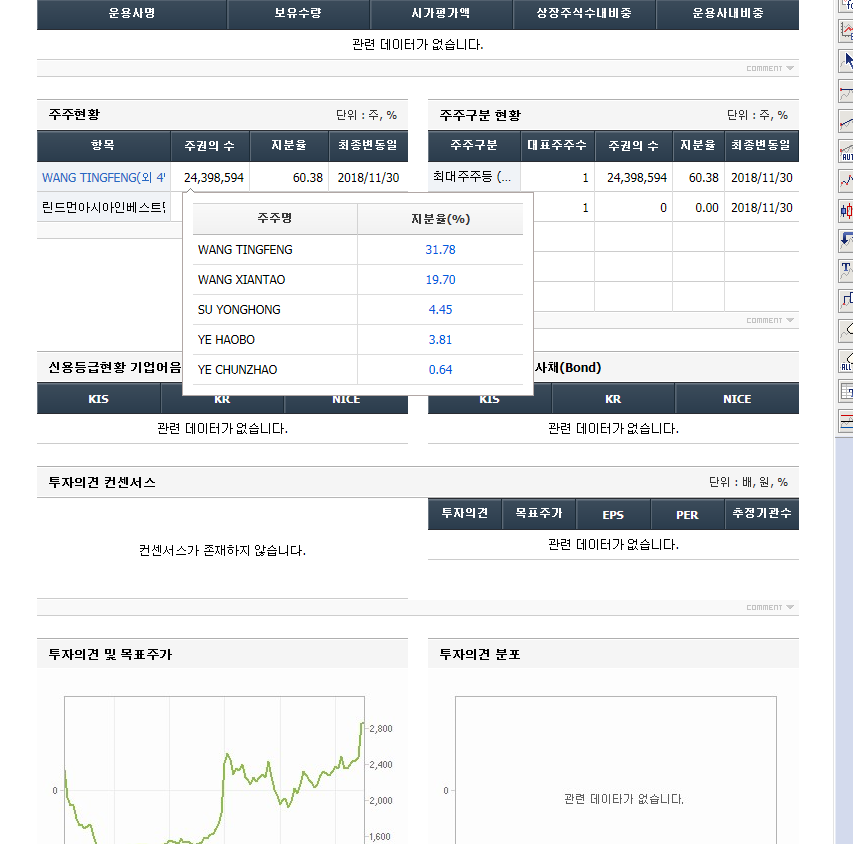Open the WANG TINGFENG(외 4 shareholder link
This screenshot has height=844, width=853.
pos(103,177)
